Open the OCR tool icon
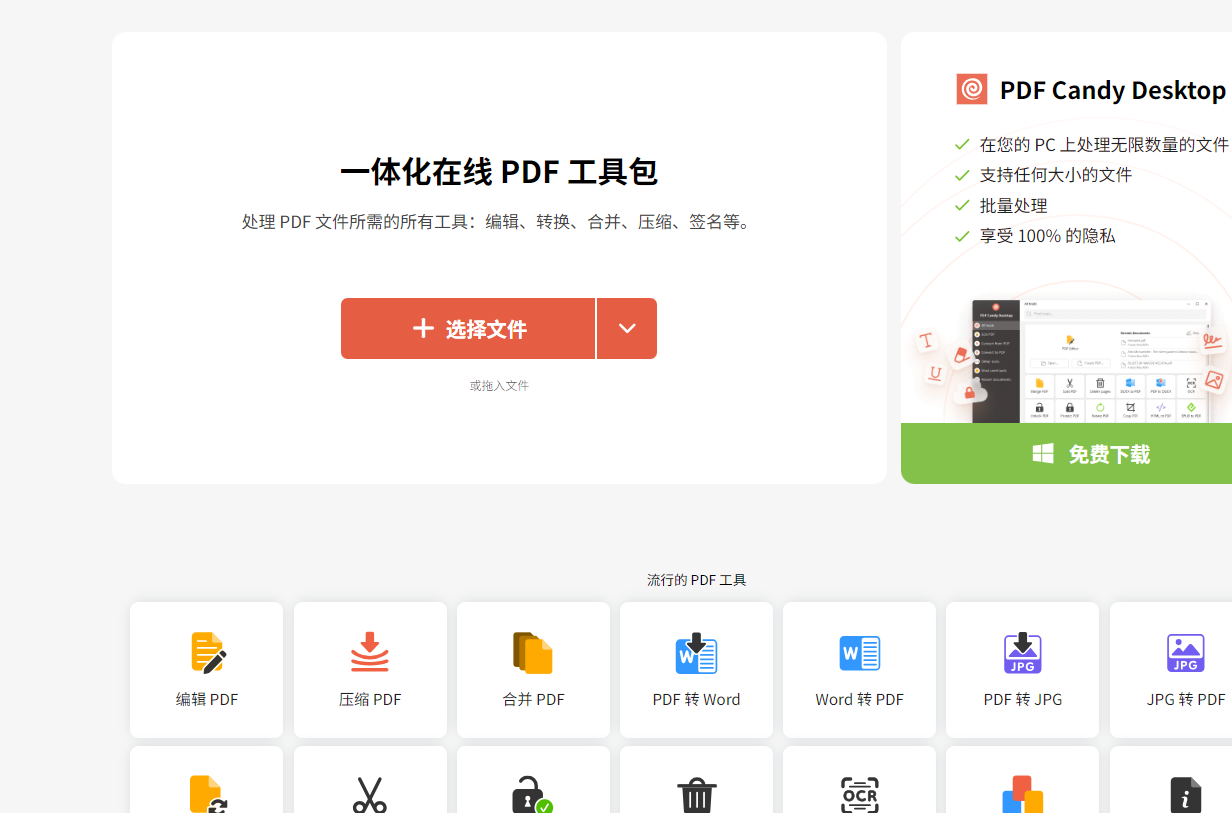This screenshot has width=1232, height=813. point(859,795)
